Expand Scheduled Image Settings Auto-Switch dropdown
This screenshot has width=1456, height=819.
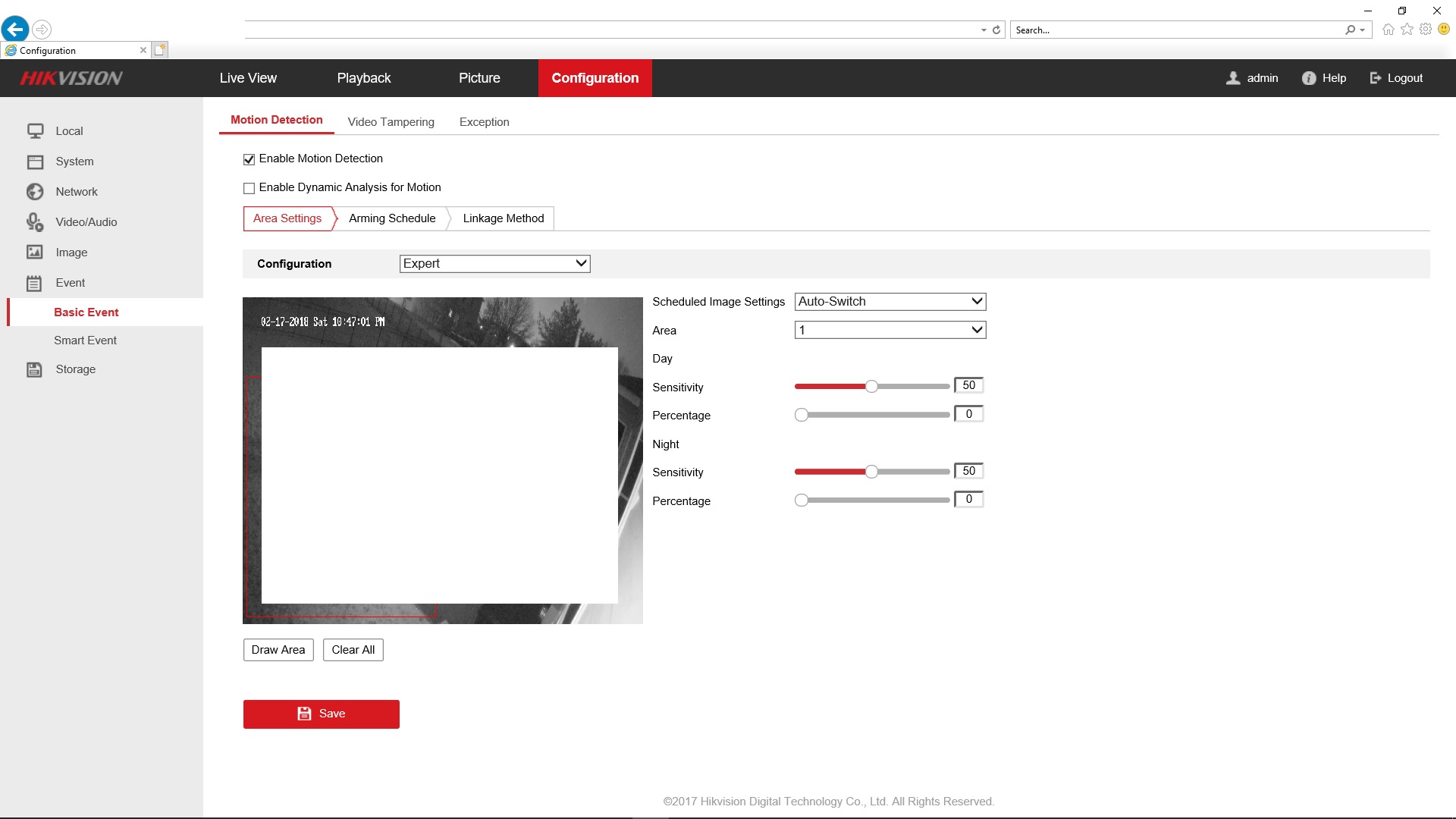coord(890,302)
